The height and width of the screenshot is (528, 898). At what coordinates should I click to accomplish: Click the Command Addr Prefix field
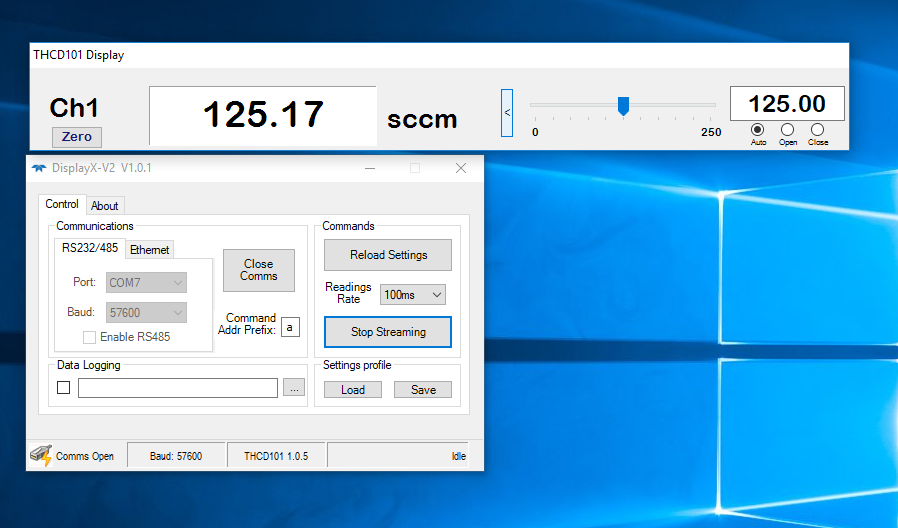(x=290, y=327)
